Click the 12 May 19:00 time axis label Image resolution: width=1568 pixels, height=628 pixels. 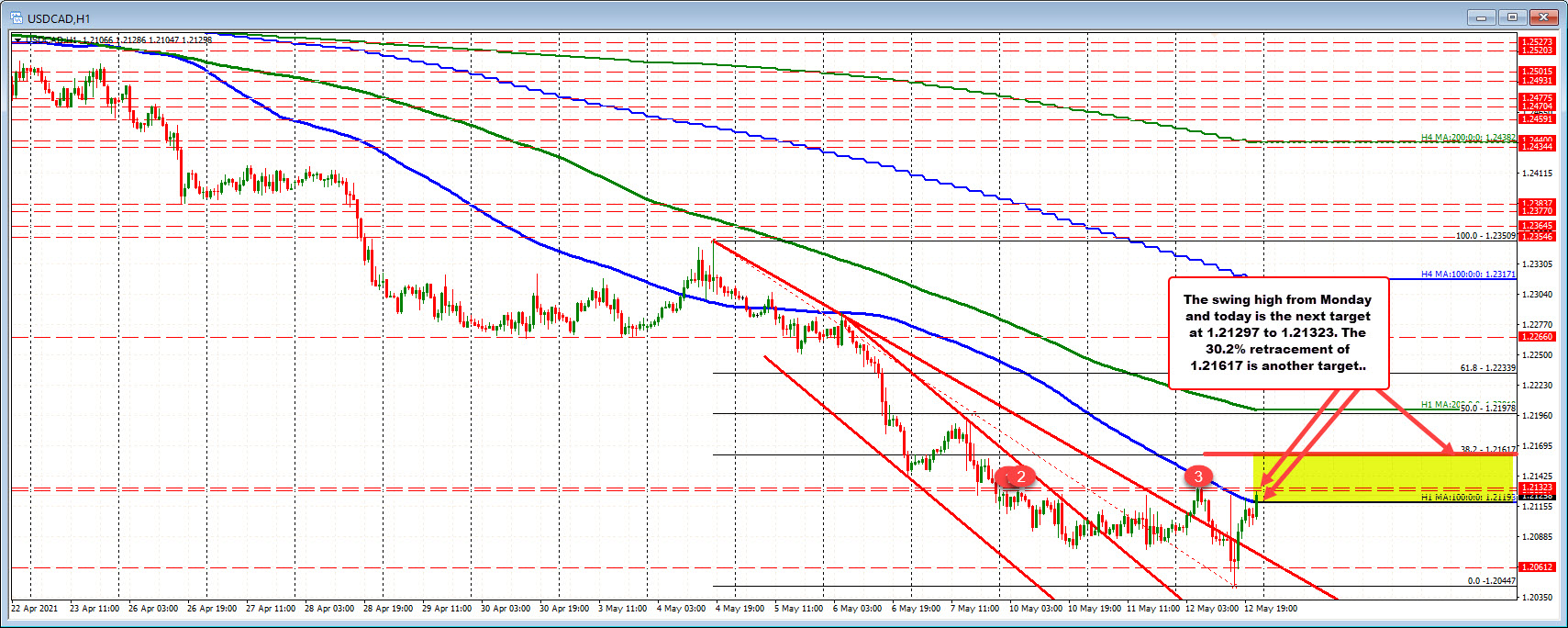tap(1271, 608)
